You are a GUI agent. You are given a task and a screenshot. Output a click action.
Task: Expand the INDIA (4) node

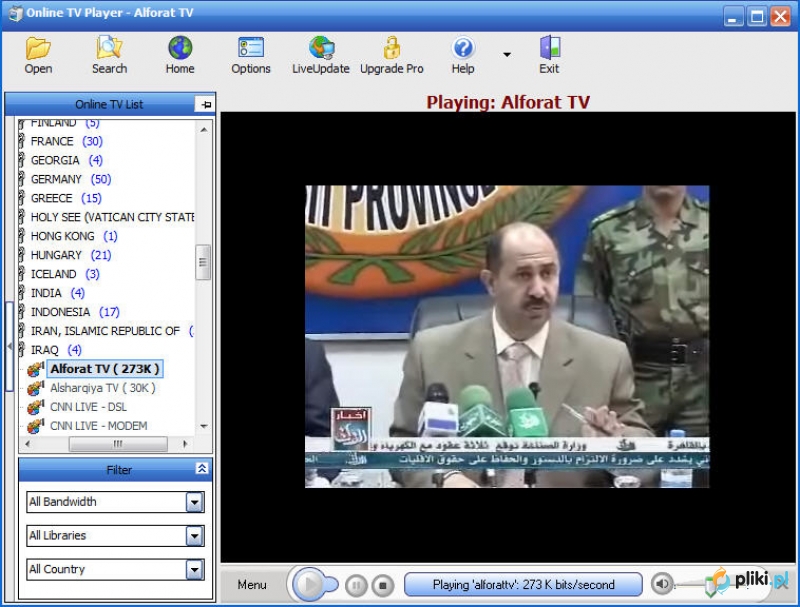tap(21, 293)
